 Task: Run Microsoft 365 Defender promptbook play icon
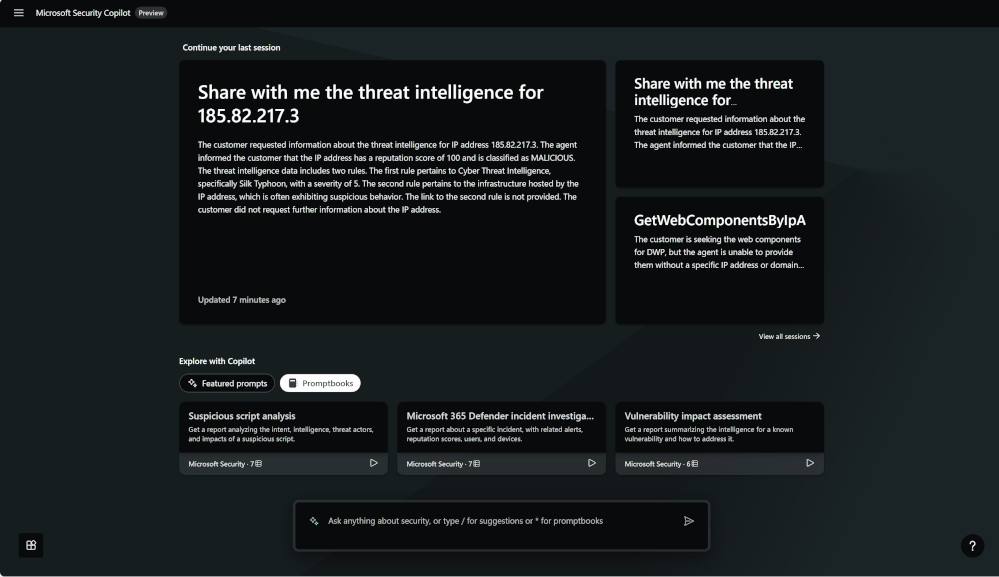coord(592,463)
